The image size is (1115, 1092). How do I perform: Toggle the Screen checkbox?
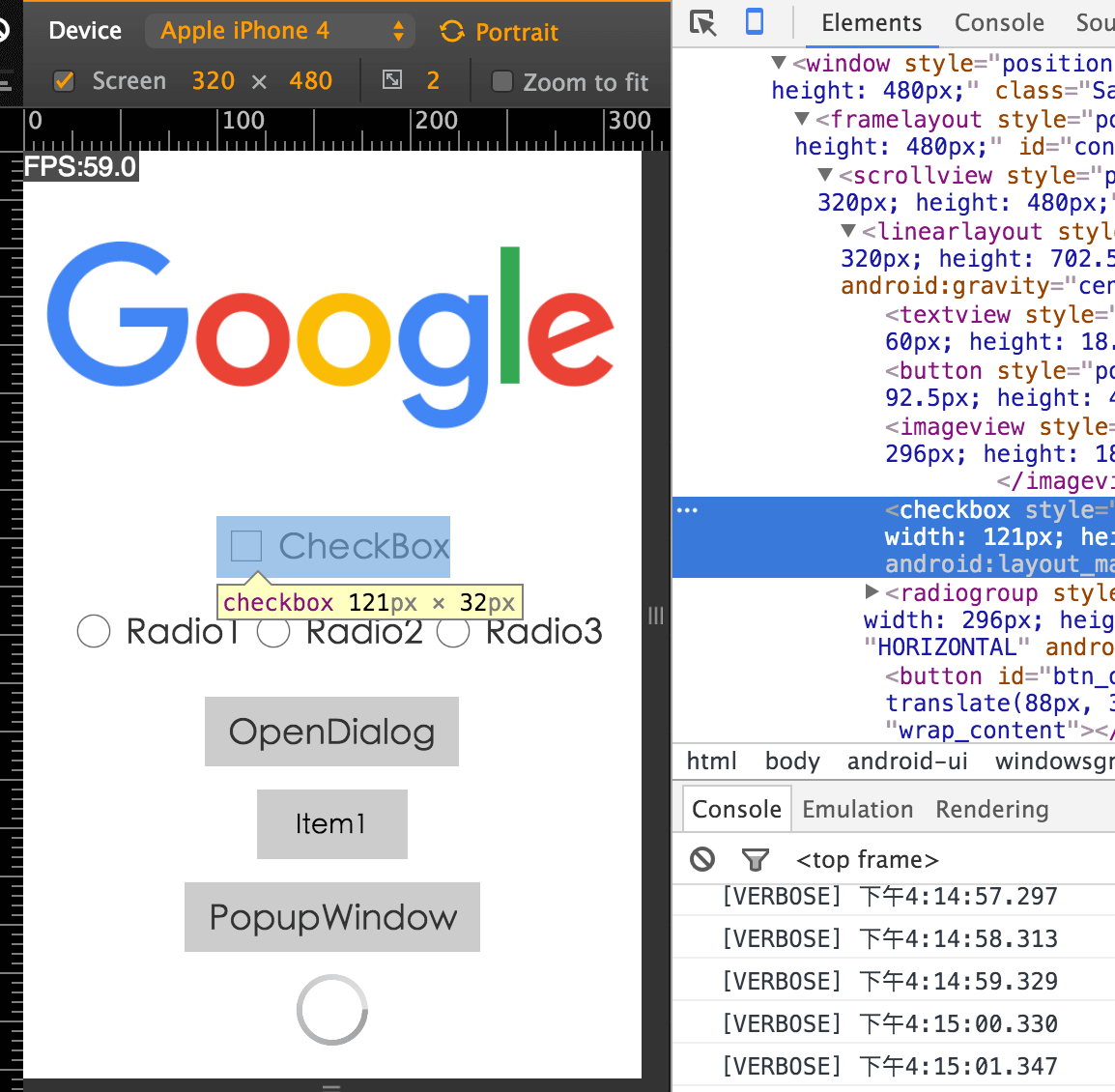[x=64, y=81]
